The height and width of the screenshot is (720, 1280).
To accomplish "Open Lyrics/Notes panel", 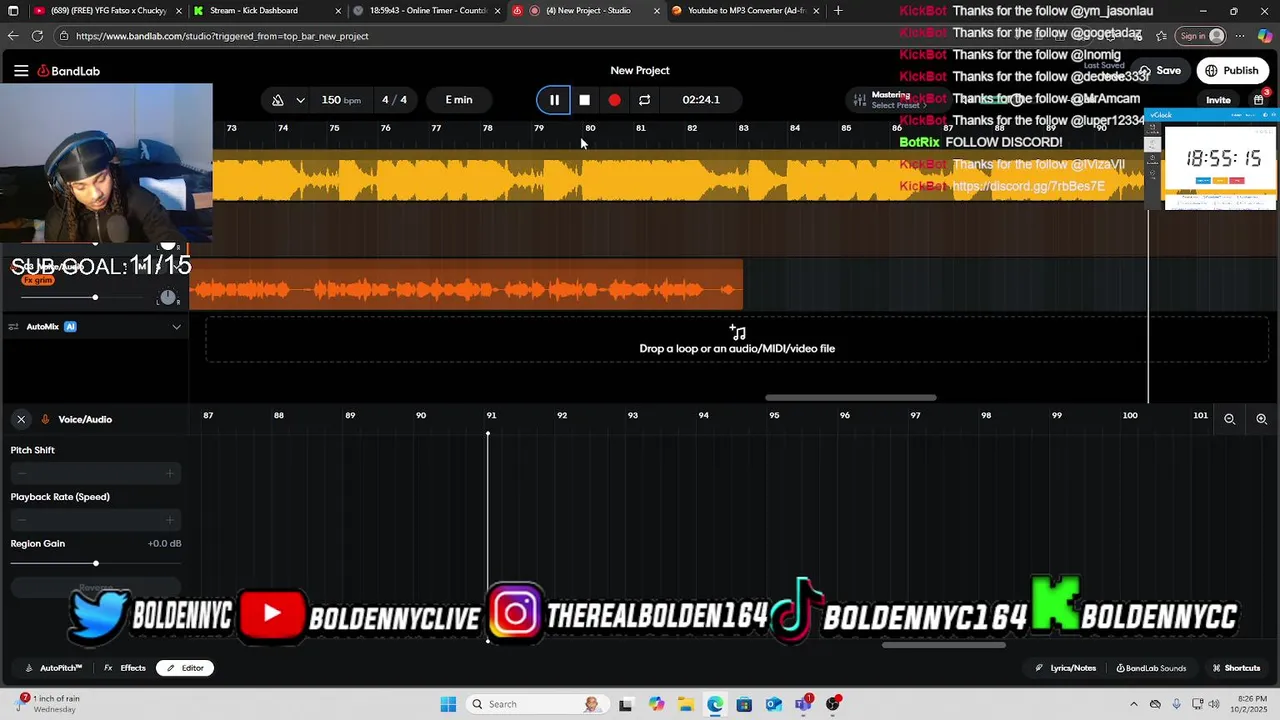I will click(1066, 668).
